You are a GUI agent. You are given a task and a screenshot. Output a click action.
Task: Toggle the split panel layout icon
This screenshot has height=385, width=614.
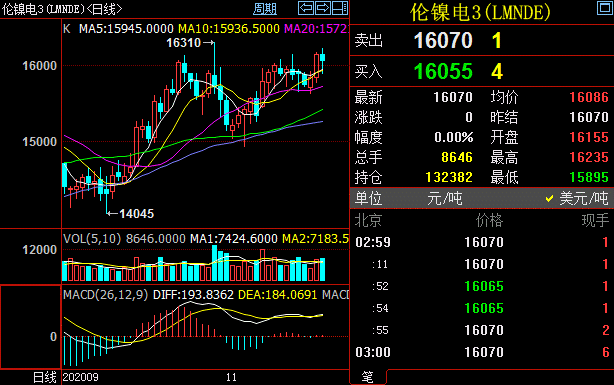click(340, 8)
